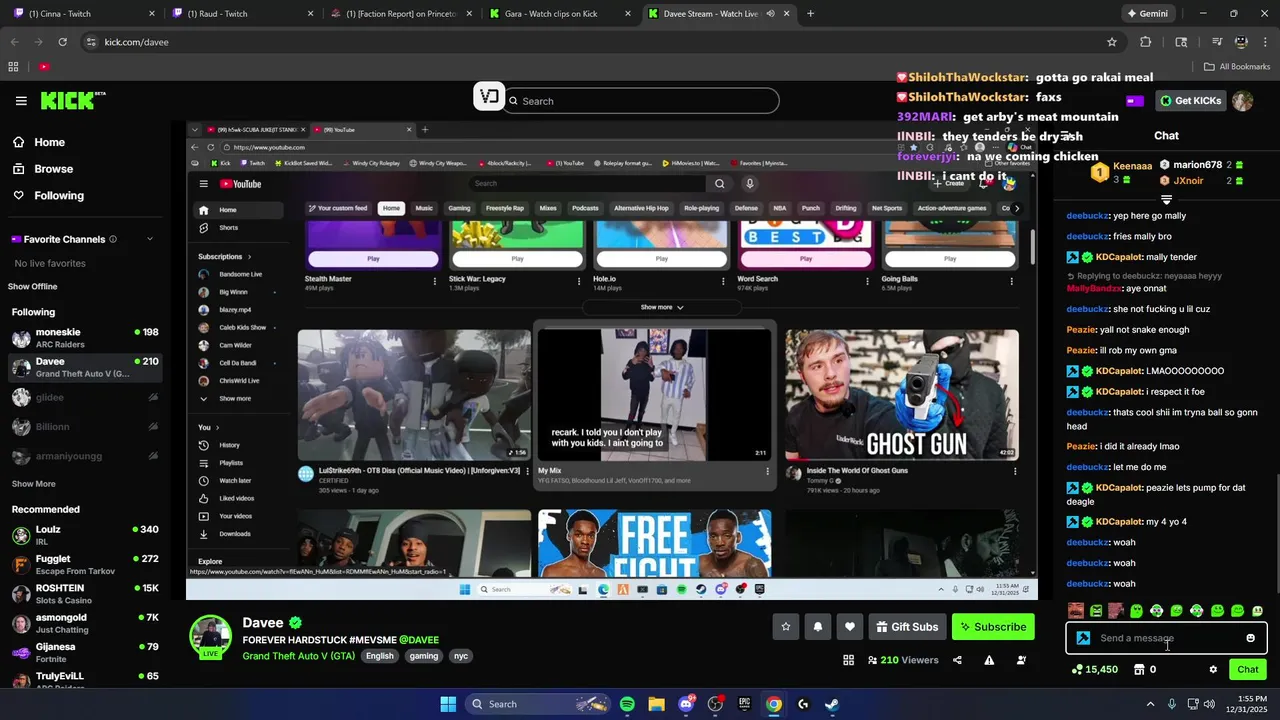
Task: Open recommended channel Fugglet
Action: coord(85,565)
